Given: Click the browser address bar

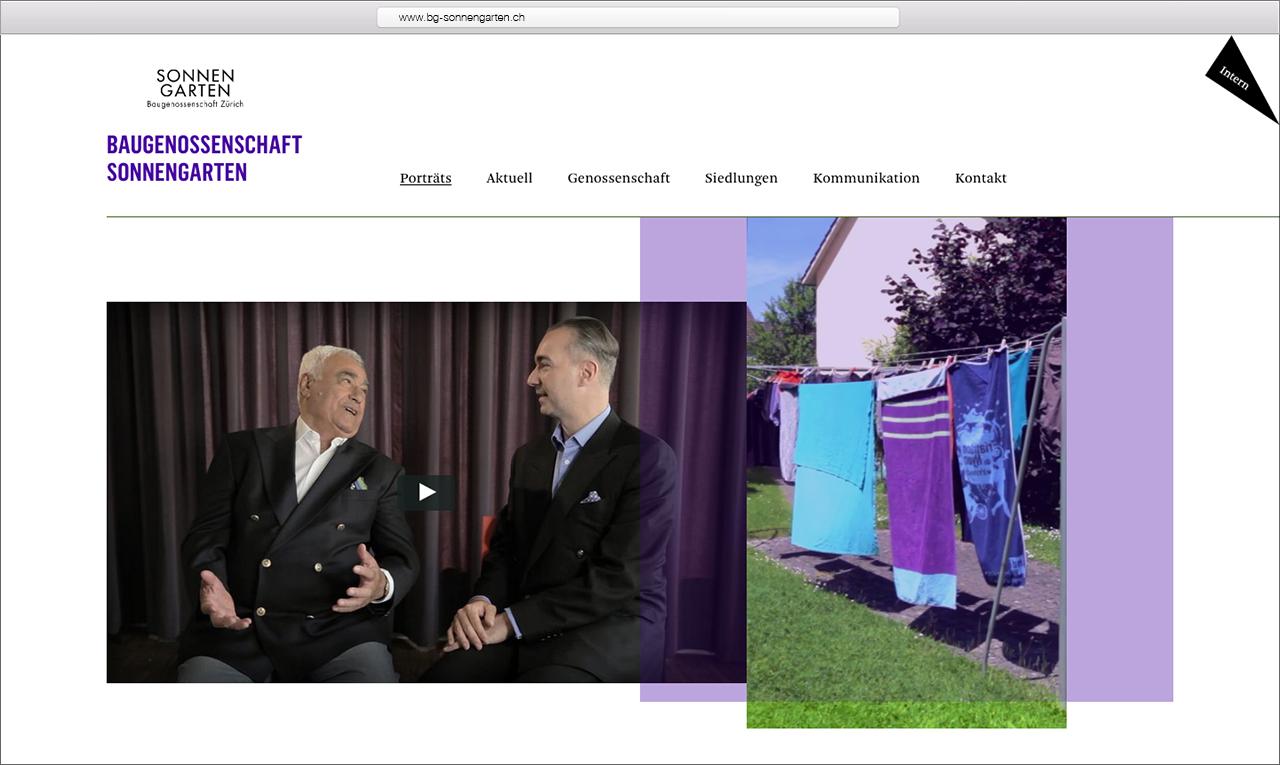Looking at the screenshot, I should (x=638, y=17).
